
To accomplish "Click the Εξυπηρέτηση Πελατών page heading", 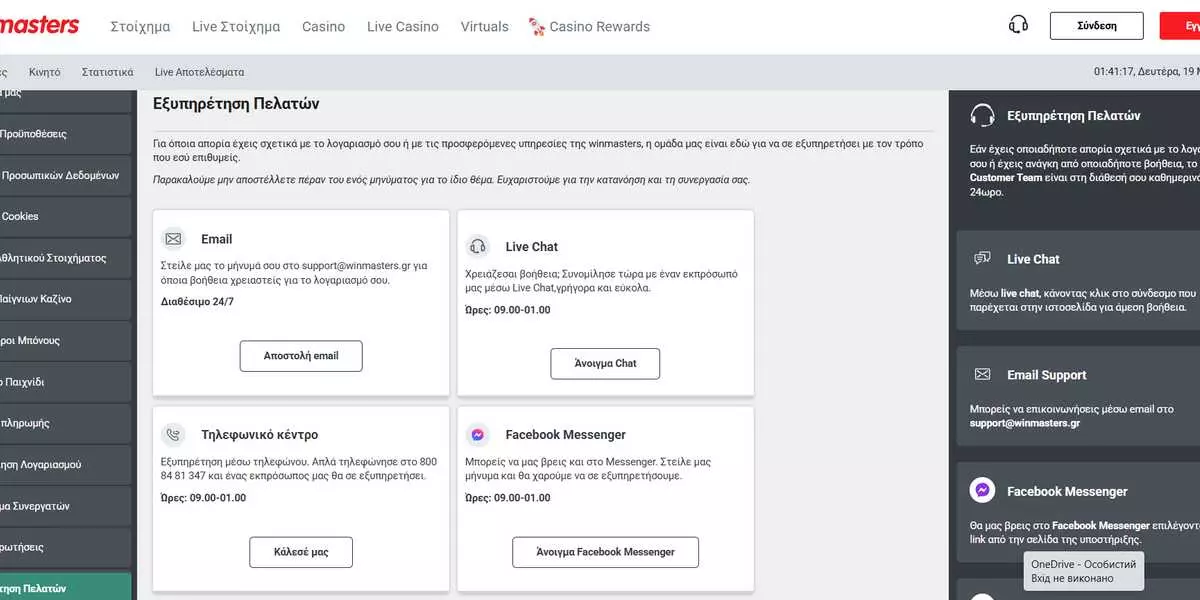I will (x=236, y=103).
